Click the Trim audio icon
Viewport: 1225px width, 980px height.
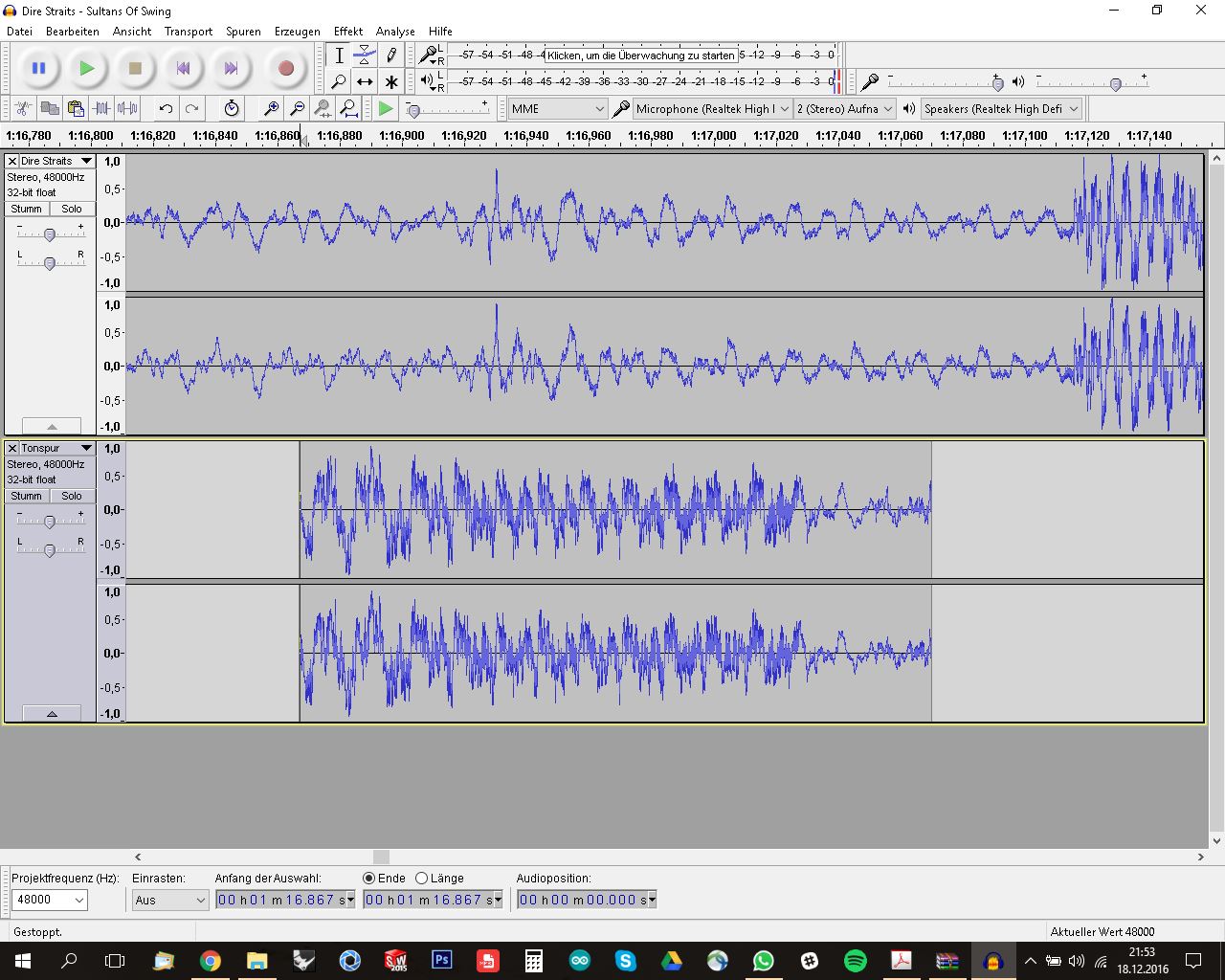point(101,108)
